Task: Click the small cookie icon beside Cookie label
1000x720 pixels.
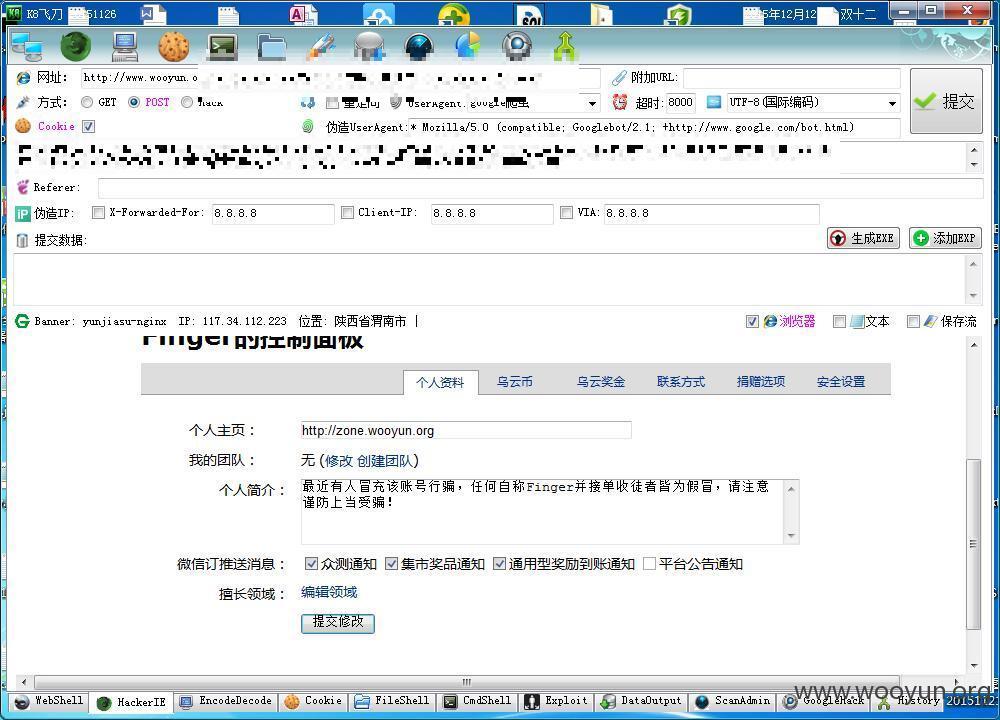Action: [23, 126]
